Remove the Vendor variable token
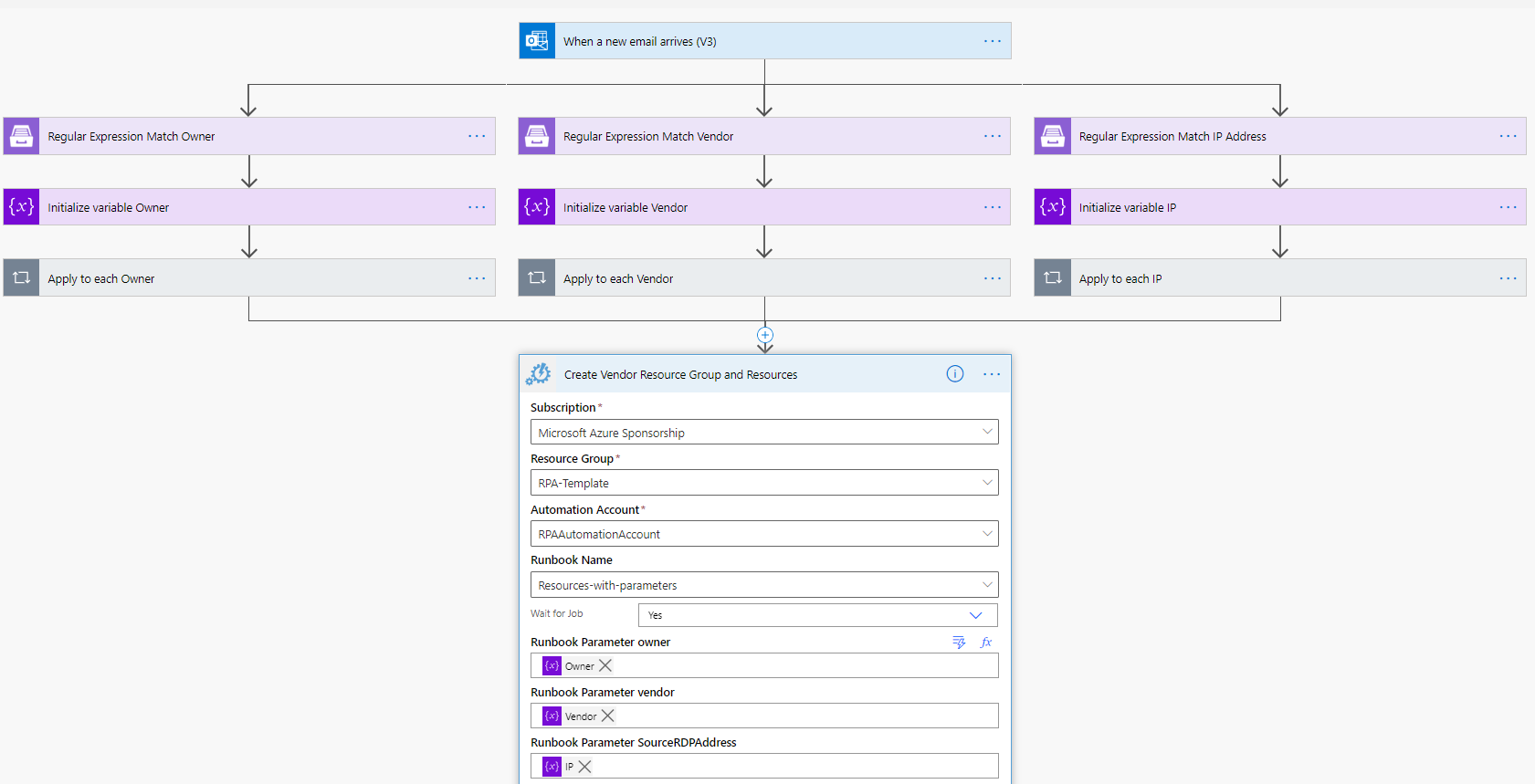The image size is (1535, 784). pyautogui.click(x=608, y=716)
